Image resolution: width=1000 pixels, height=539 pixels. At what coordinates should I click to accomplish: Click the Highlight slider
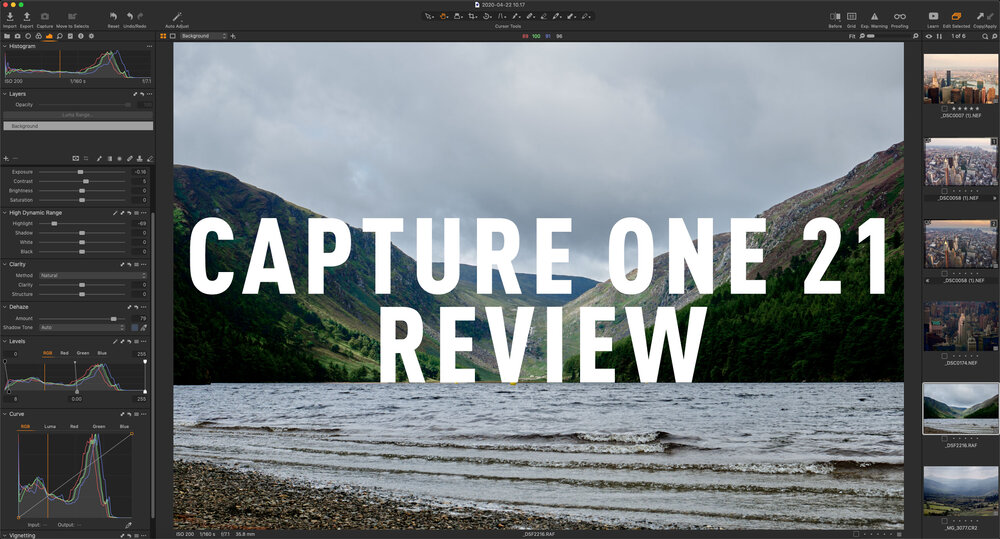point(82,224)
